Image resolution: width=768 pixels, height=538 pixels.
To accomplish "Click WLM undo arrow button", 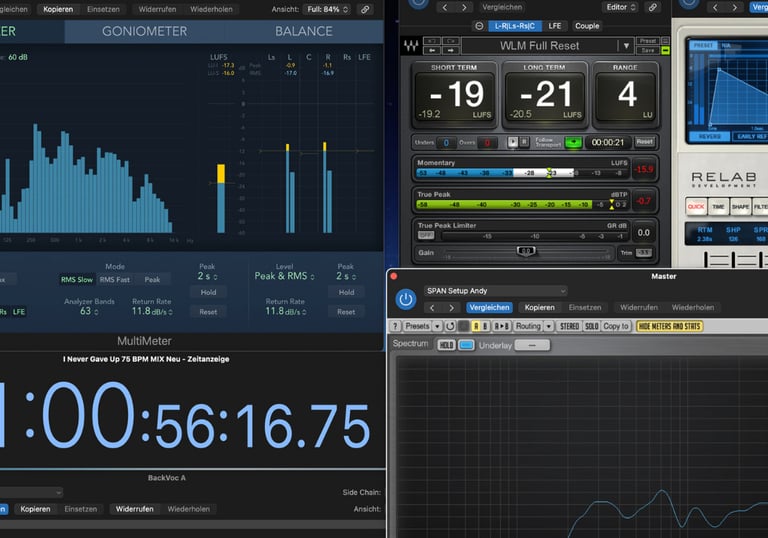I will [432, 41].
